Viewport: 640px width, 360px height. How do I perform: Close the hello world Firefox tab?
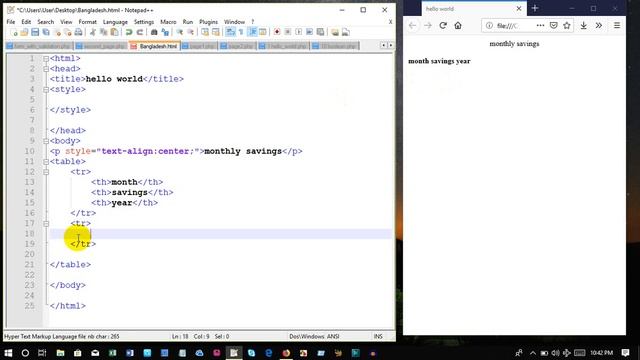click(x=519, y=8)
